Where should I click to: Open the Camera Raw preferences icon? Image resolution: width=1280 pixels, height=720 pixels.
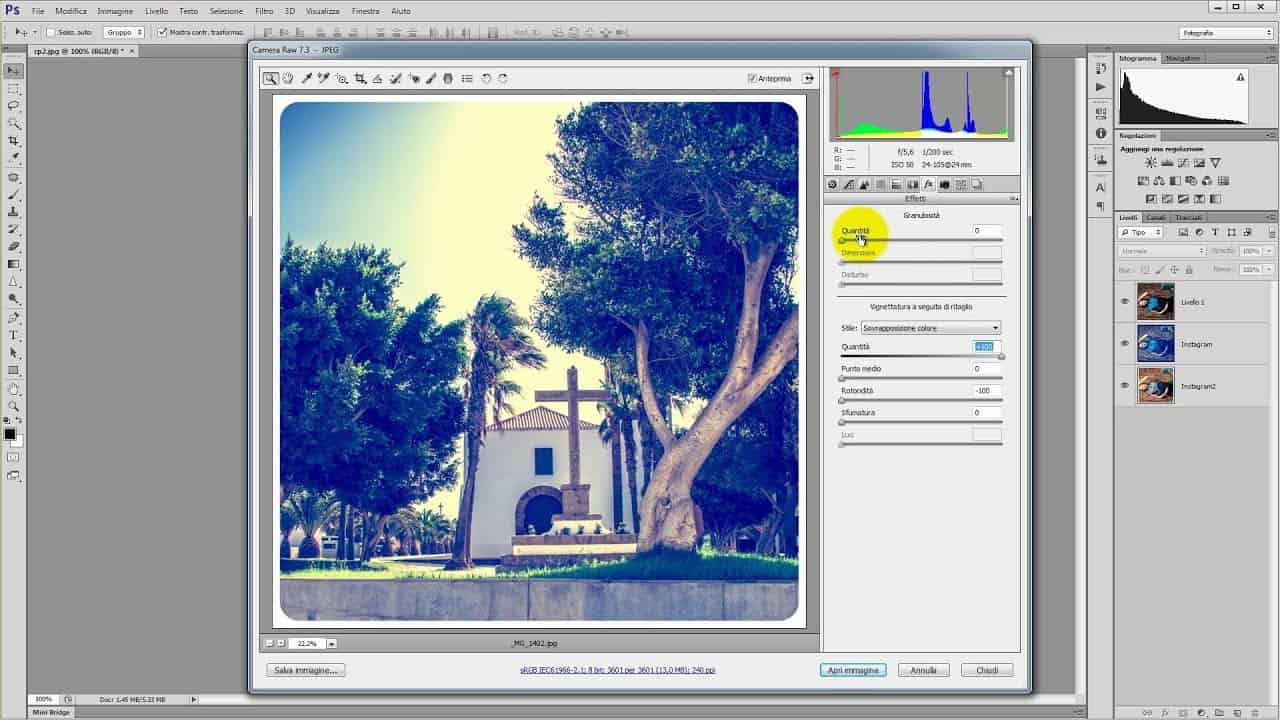click(466, 78)
